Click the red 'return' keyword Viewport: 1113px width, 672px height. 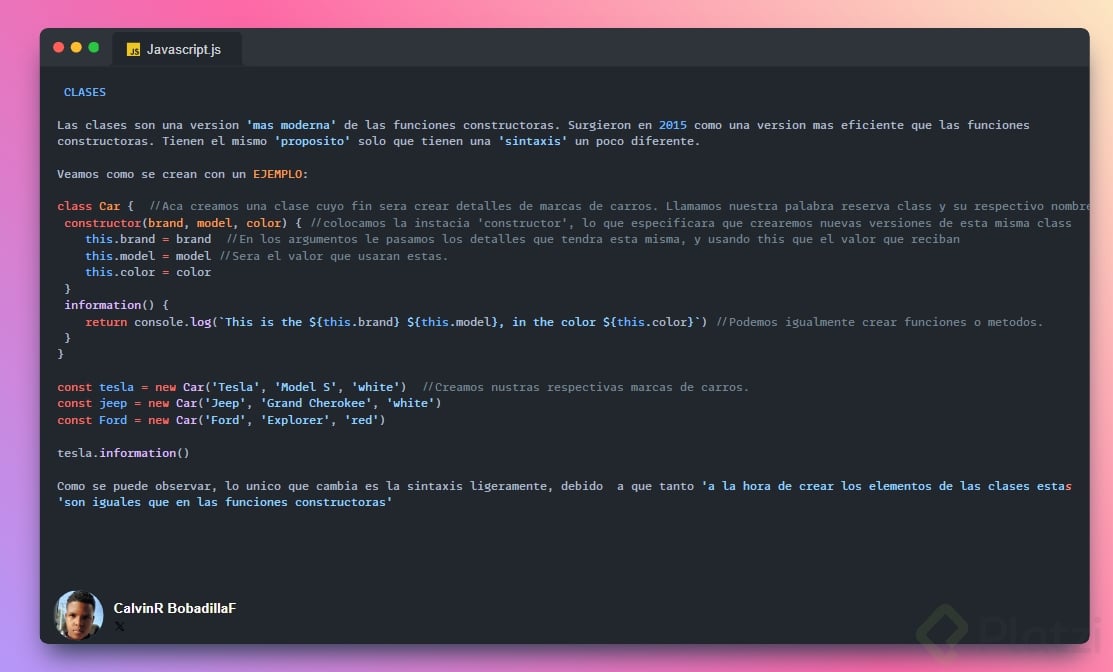click(106, 322)
